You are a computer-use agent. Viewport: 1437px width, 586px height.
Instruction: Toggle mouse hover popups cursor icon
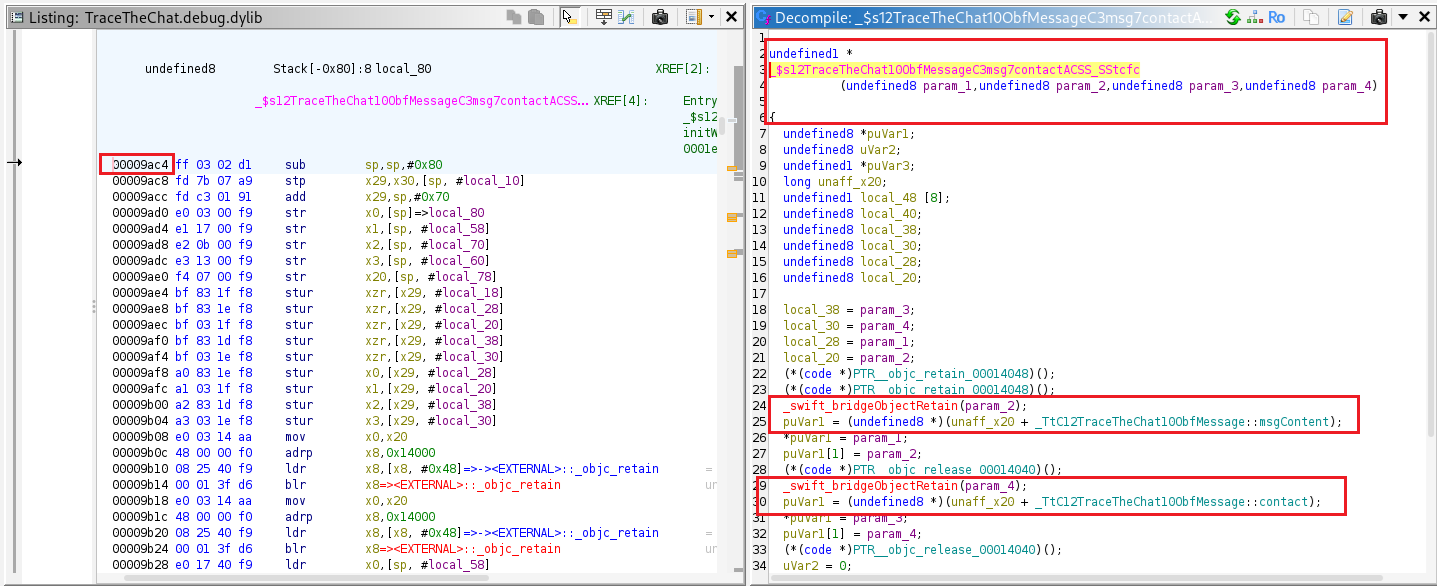pyautogui.click(x=570, y=17)
